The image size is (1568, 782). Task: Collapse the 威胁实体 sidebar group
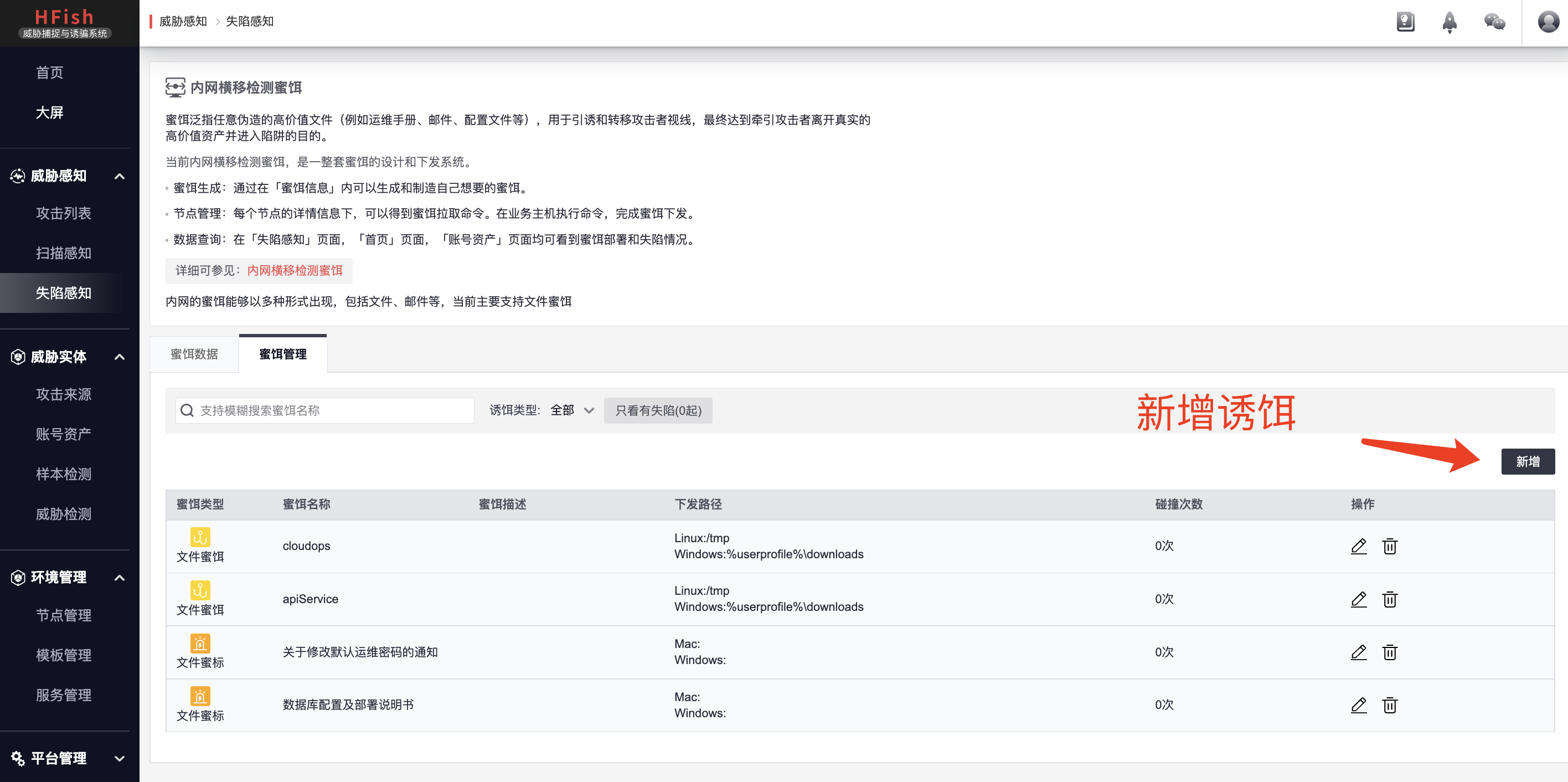tap(119, 357)
